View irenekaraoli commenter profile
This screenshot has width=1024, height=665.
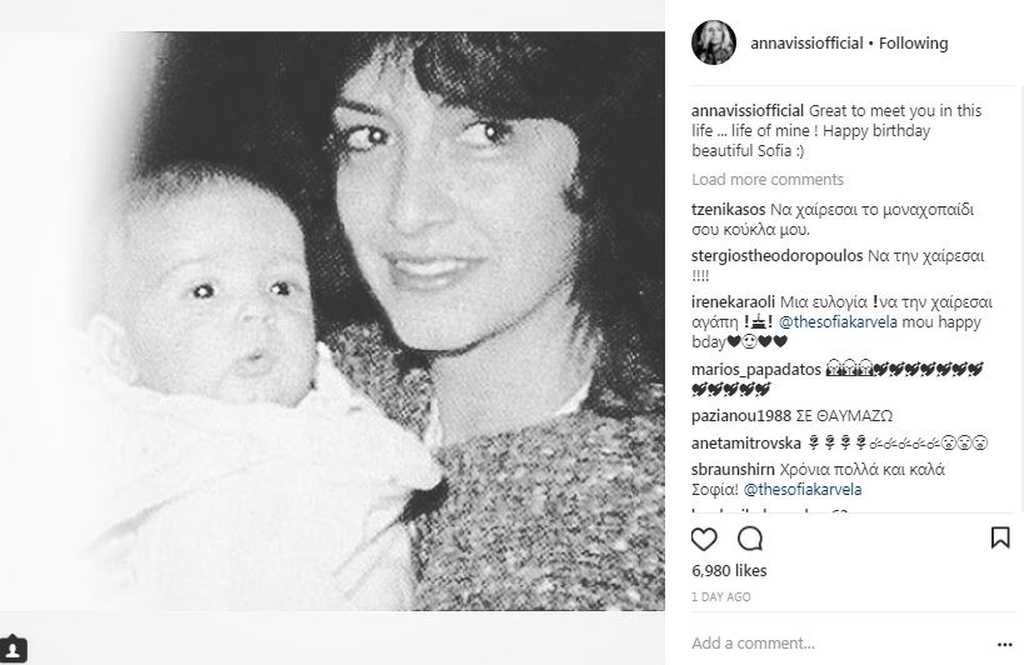(x=733, y=302)
